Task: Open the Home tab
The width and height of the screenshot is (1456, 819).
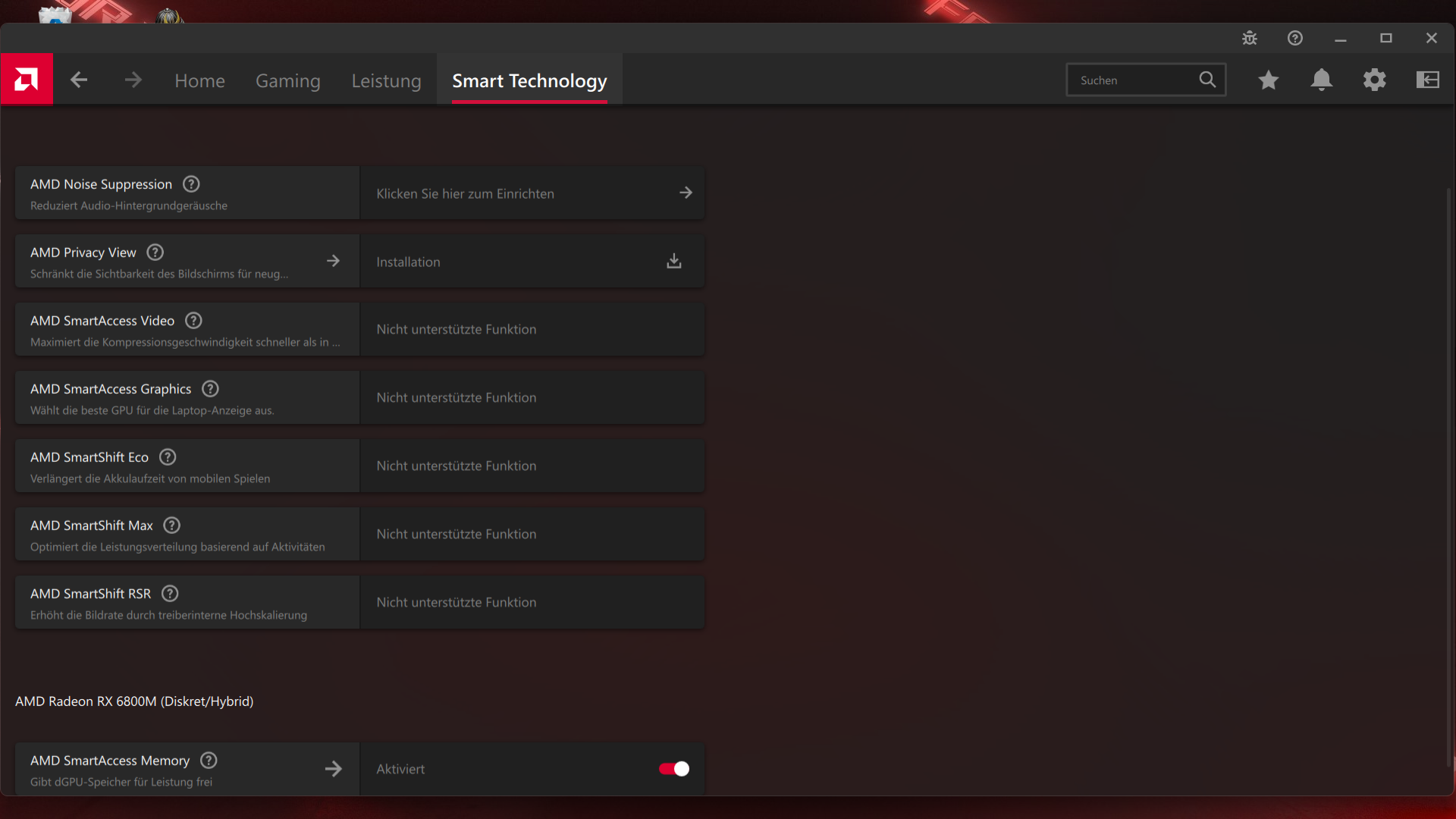Action: pos(199,80)
